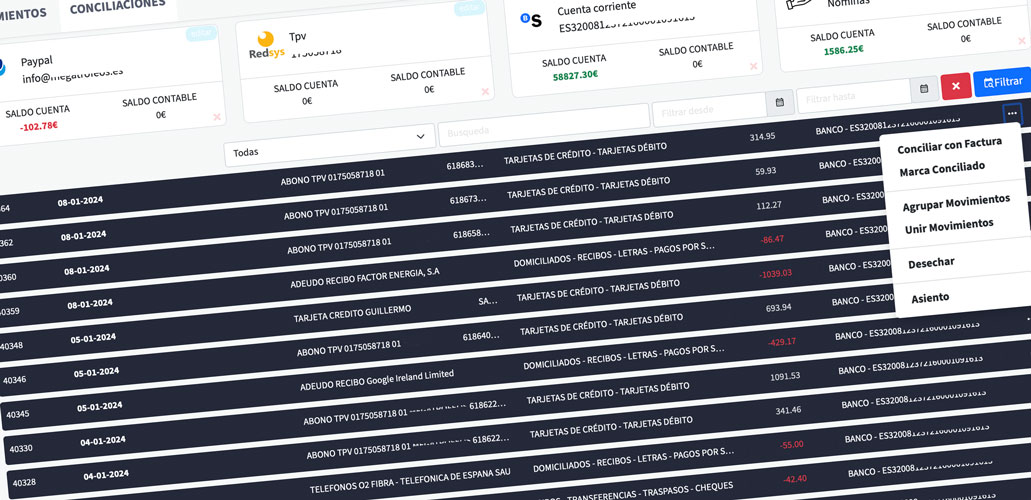Click the three-dots row actions icon
The image size is (1031, 500).
[1012, 114]
